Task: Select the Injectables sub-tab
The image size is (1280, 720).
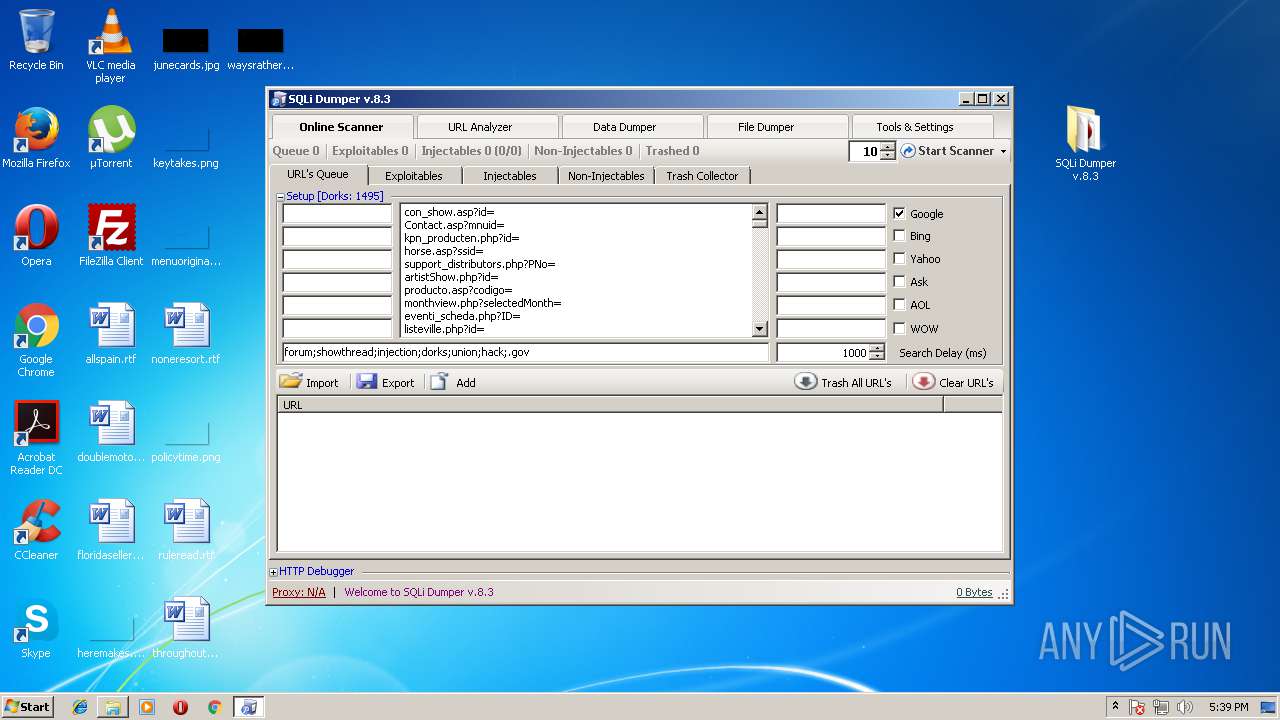Action: (x=510, y=176)
